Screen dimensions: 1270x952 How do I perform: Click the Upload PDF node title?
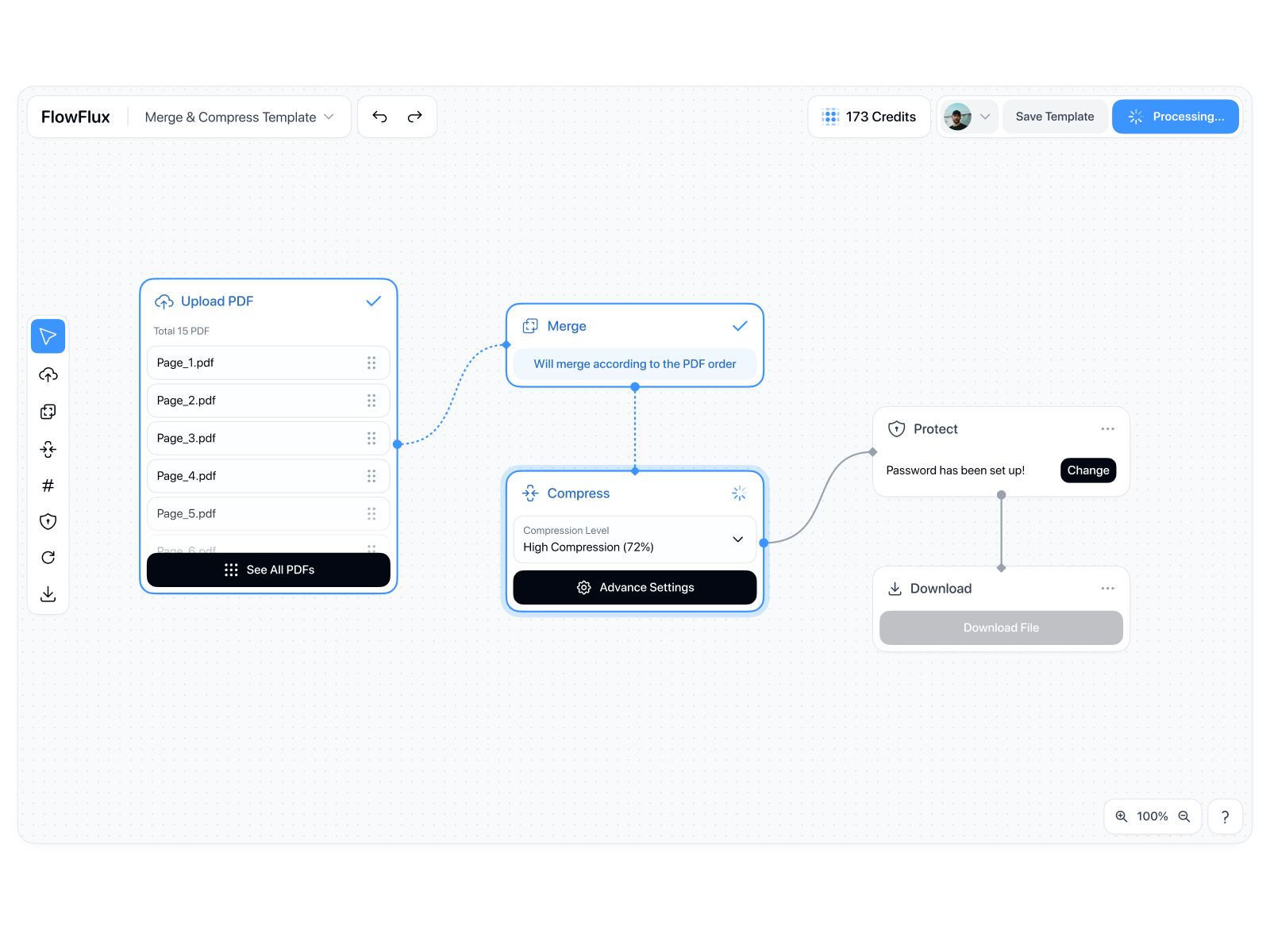217,301
